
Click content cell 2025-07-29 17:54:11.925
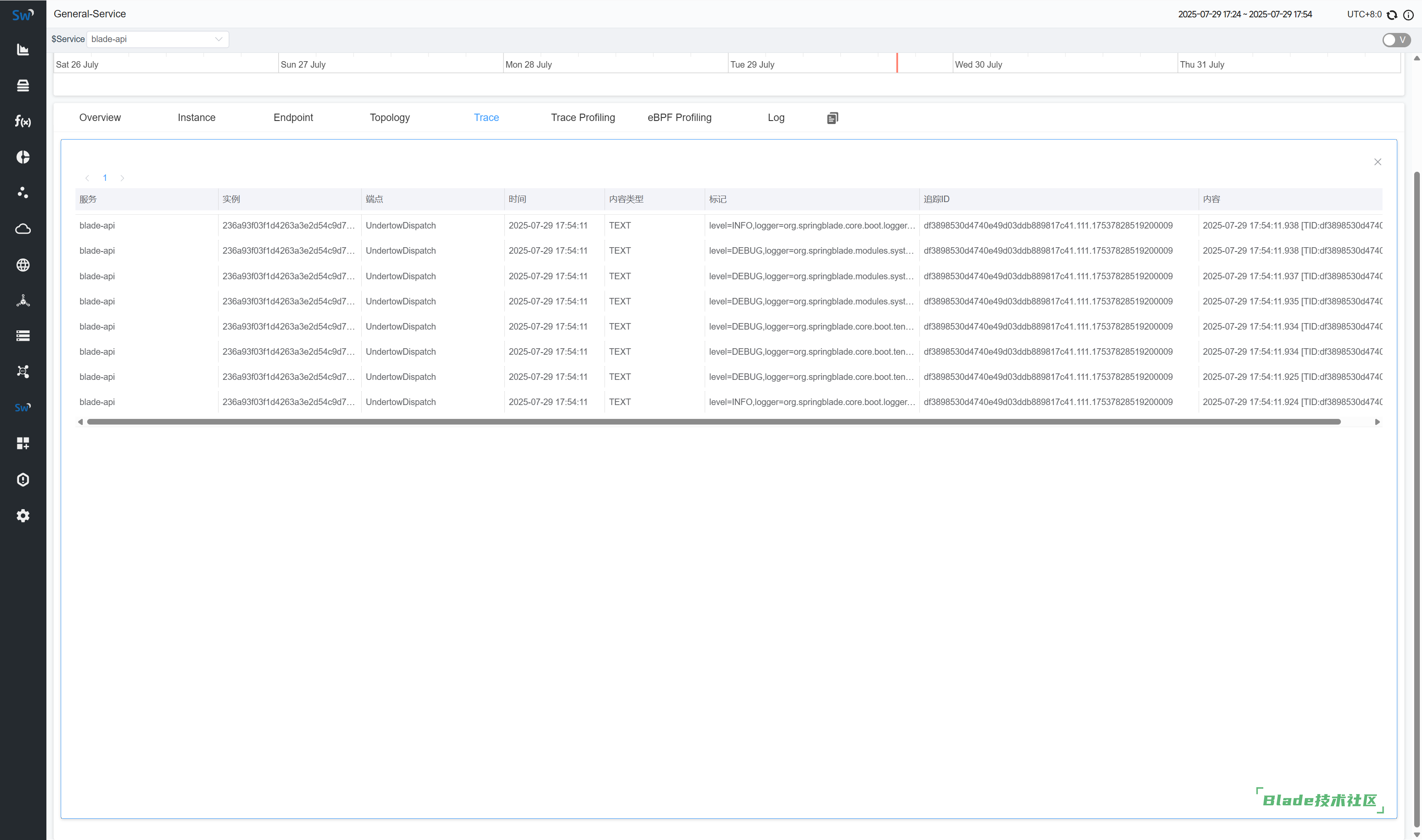coord(1292,377)
